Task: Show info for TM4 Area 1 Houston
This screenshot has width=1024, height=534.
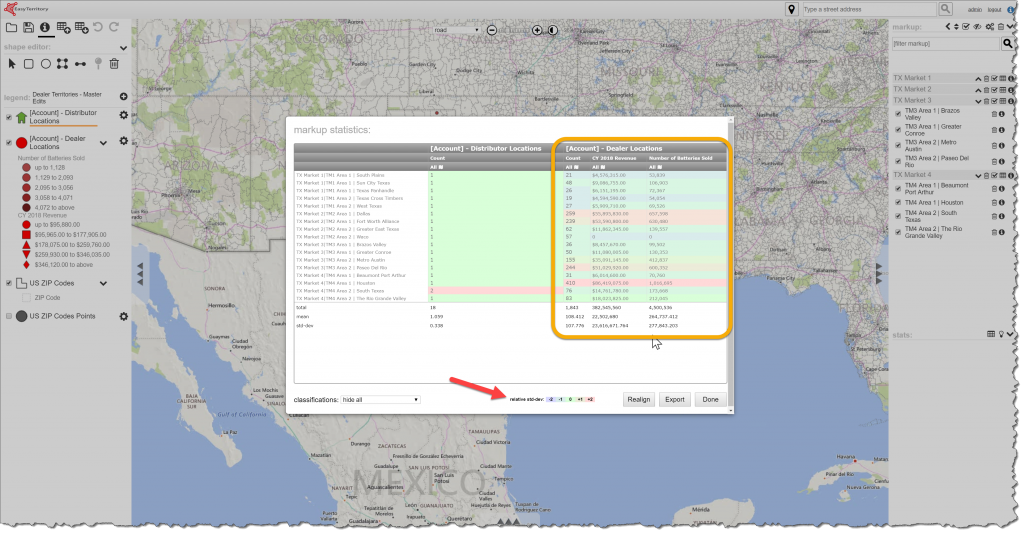Action: (x=1002, y=202)
